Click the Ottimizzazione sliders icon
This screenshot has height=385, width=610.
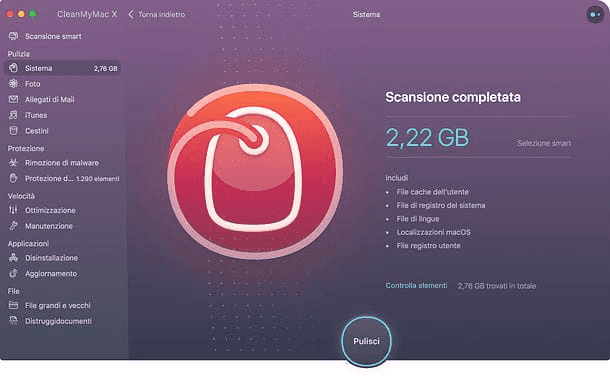tap(13, 210)
